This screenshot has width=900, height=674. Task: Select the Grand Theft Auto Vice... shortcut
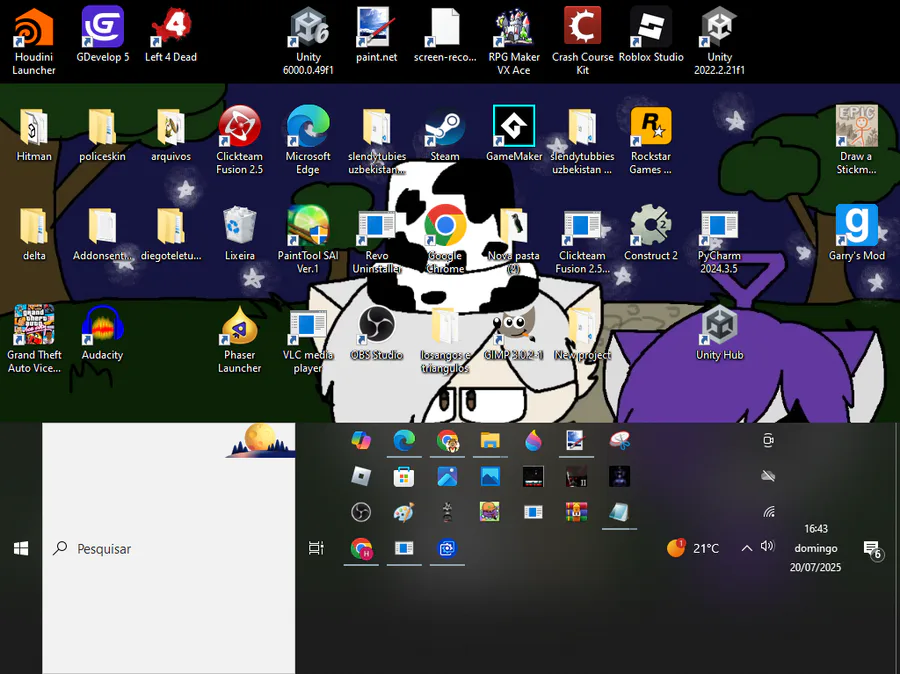tap(34, 339)
